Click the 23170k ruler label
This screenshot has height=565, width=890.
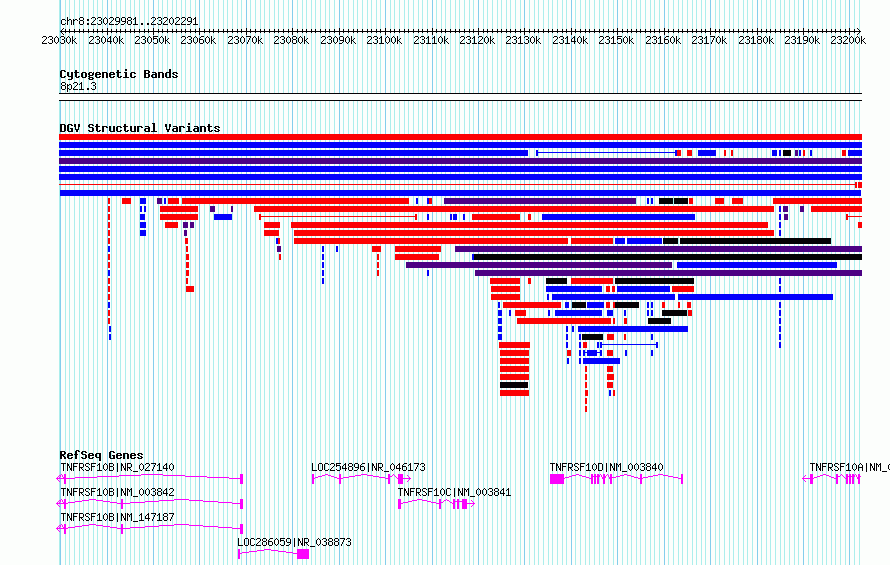709,40
